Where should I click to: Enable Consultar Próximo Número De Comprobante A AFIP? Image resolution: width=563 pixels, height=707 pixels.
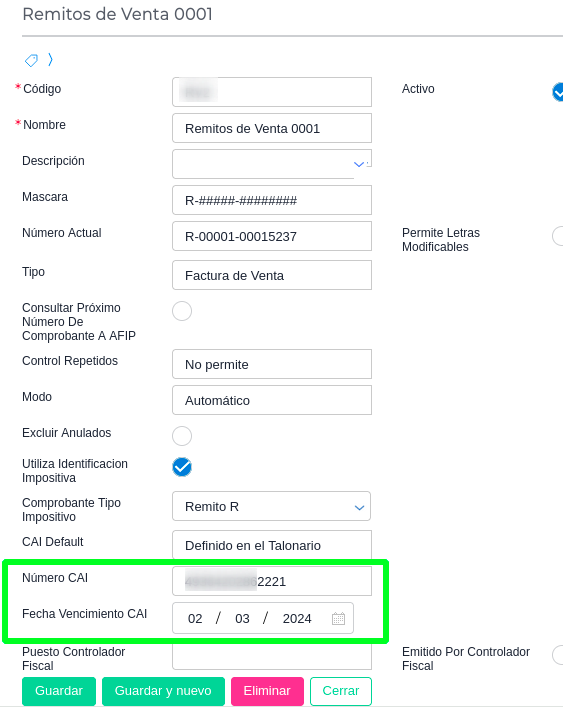coord(182,311)
